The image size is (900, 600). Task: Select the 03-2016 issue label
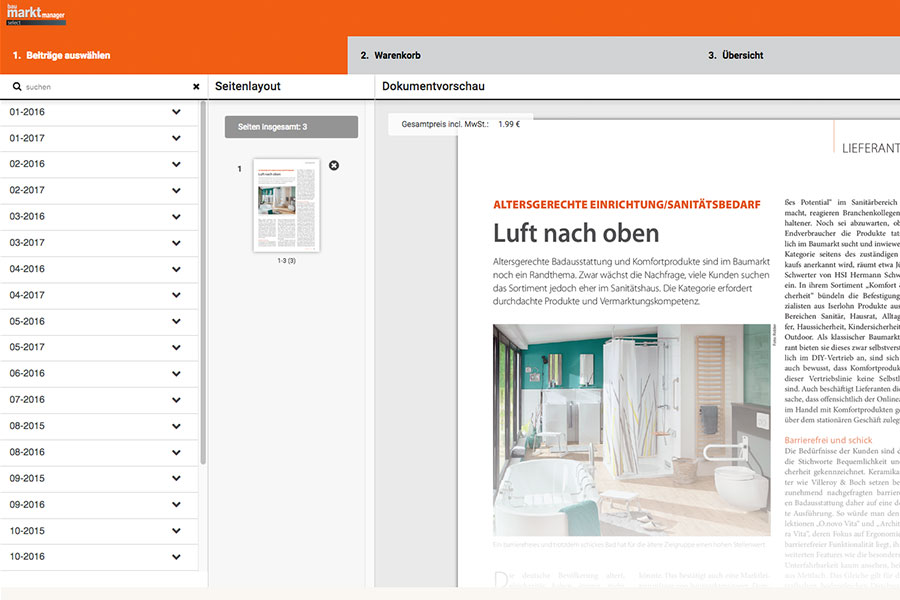coord(27,216)
